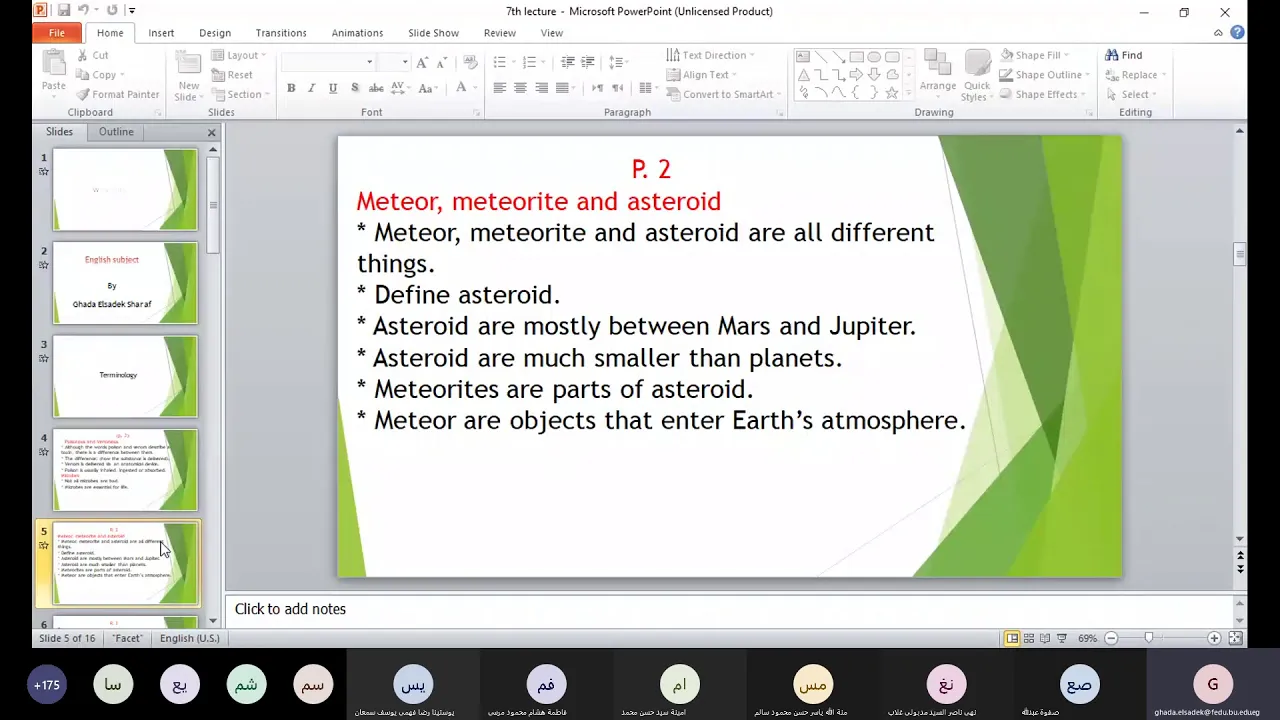Image resolution: width=1280 pixels, height=720 pixels.
Task: Toggle underline formatting
Action: (x=333, y=88)
